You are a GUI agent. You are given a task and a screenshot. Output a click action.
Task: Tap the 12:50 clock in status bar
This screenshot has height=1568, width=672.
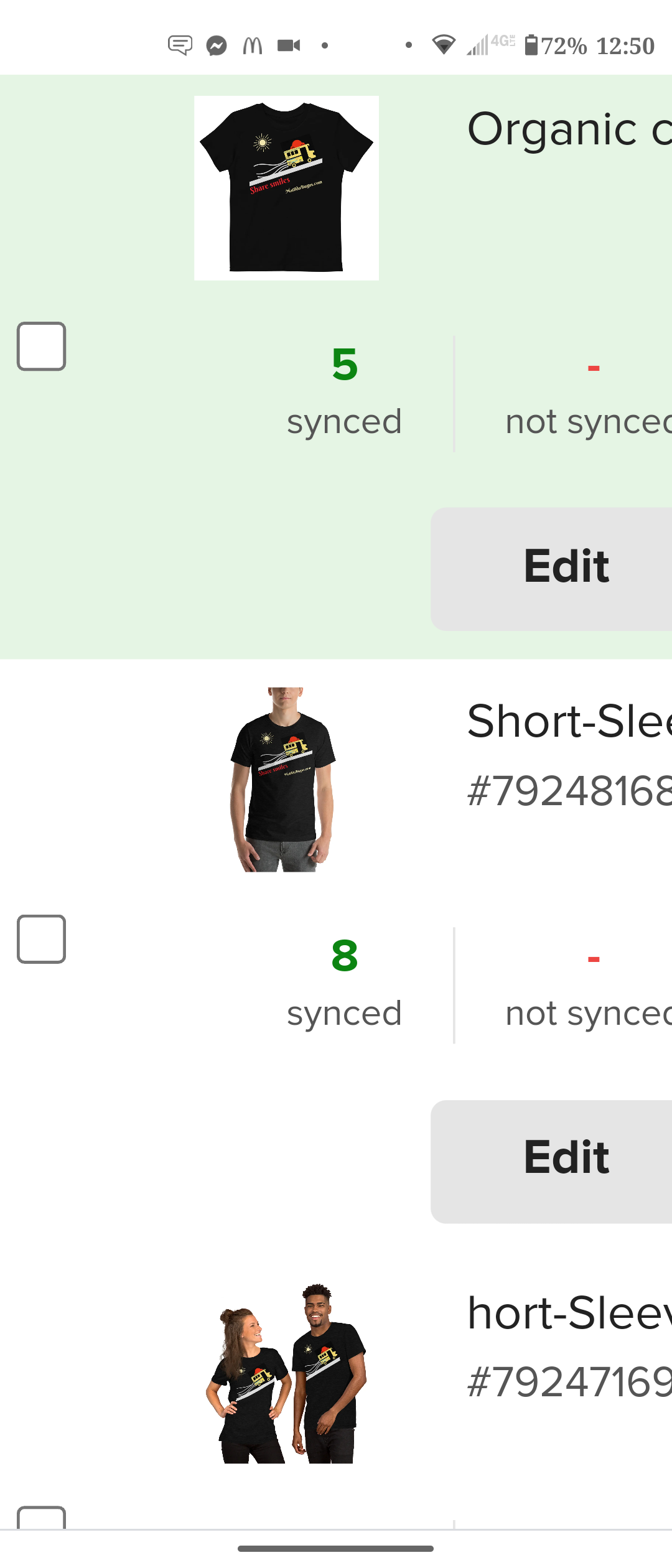pos(625,46)
